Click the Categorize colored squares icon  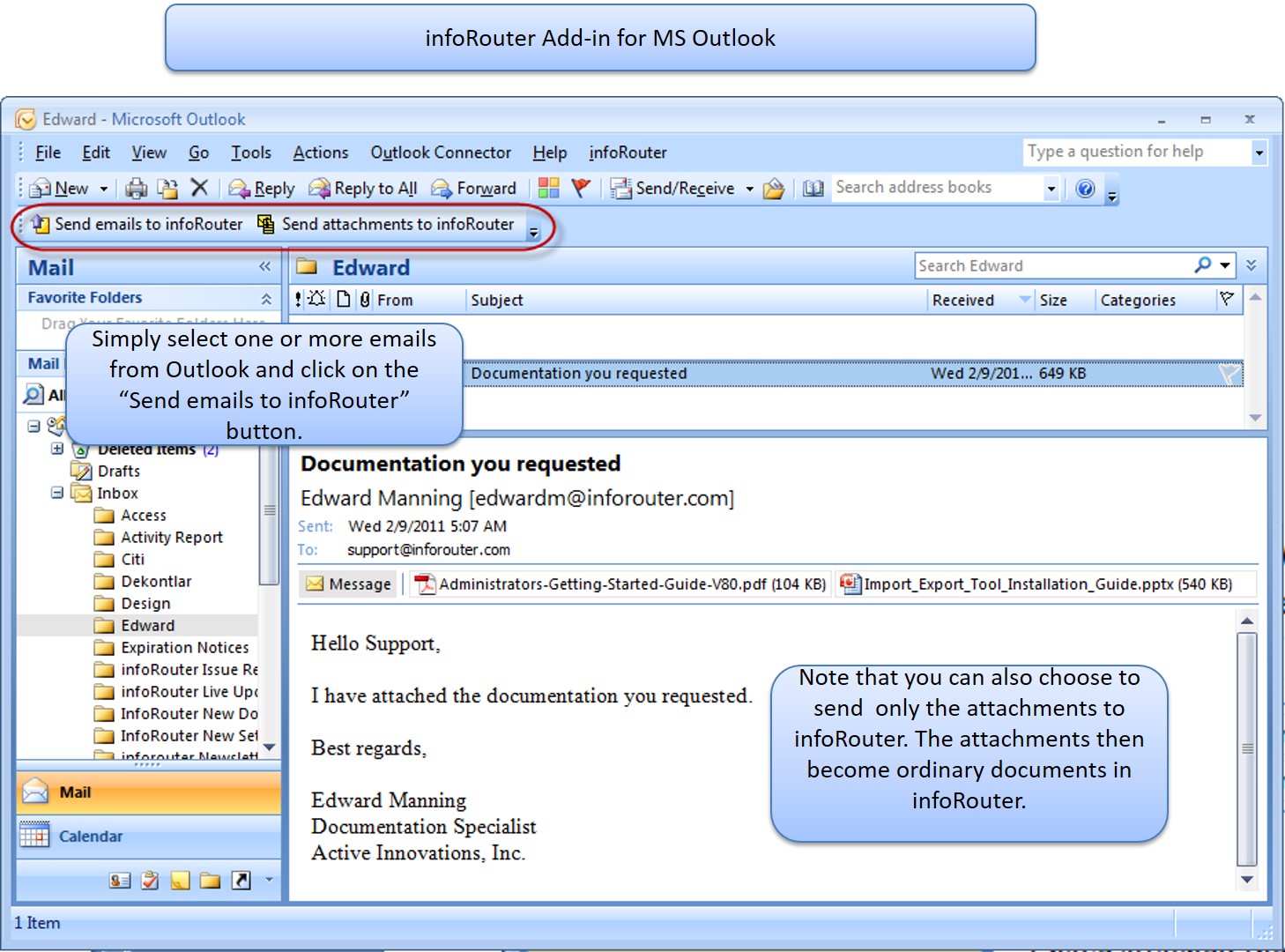coord(548,188)
